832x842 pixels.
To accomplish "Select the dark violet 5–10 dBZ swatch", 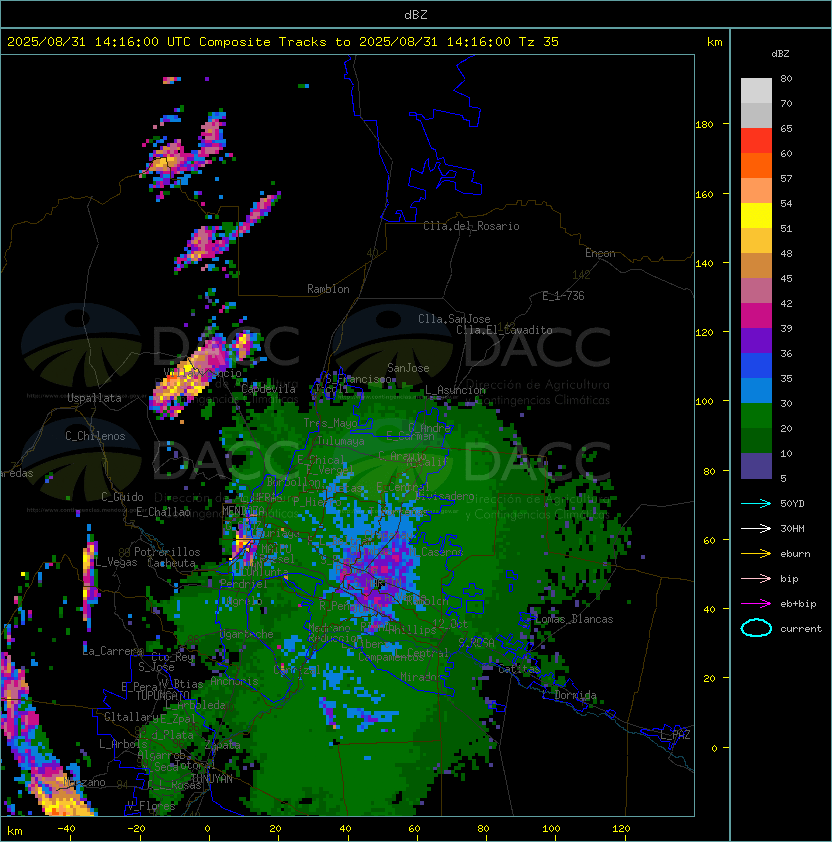I will tap(756, 466).
